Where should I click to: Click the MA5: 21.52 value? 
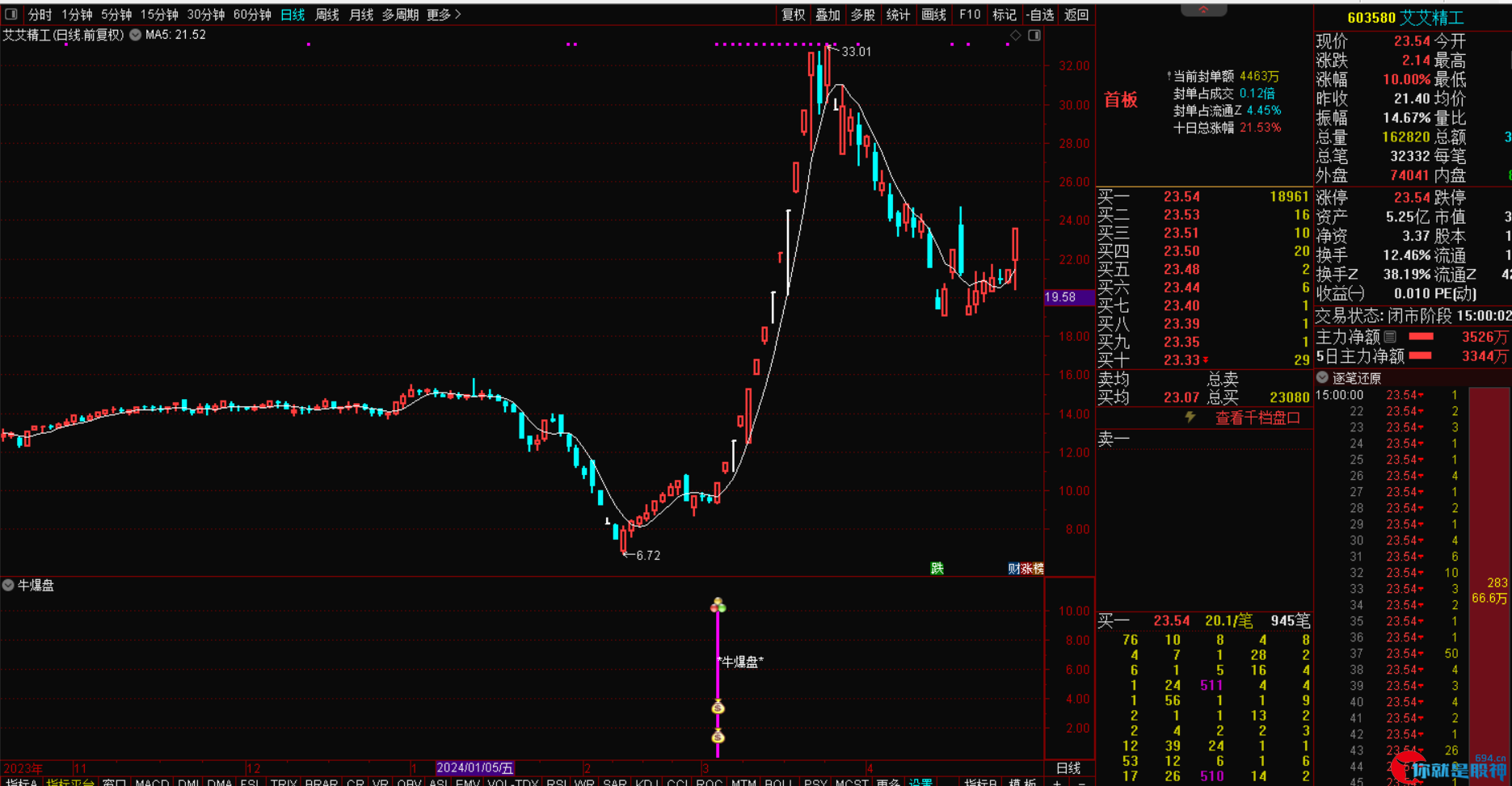point(175,35)
